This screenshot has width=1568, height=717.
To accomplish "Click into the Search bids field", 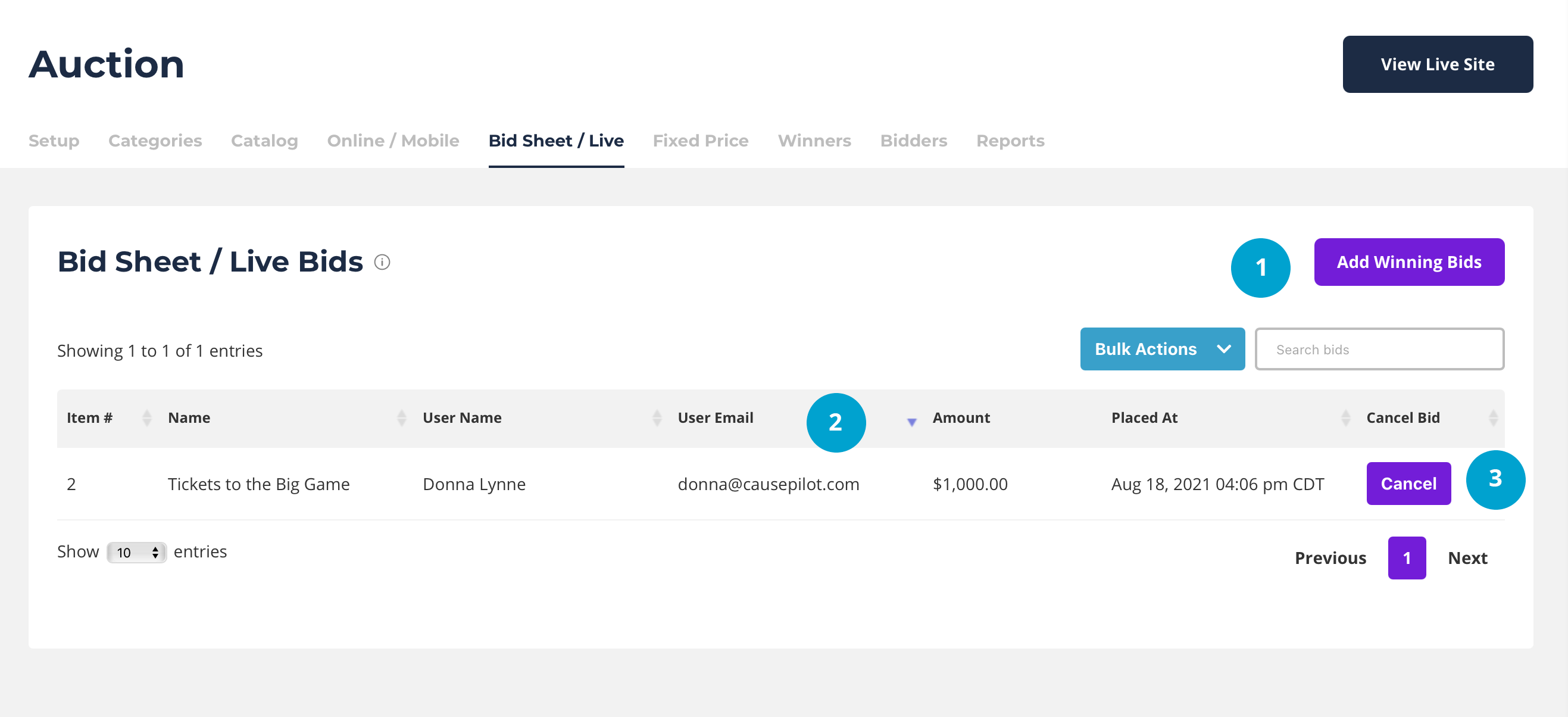I will [x=1379, y=350].
